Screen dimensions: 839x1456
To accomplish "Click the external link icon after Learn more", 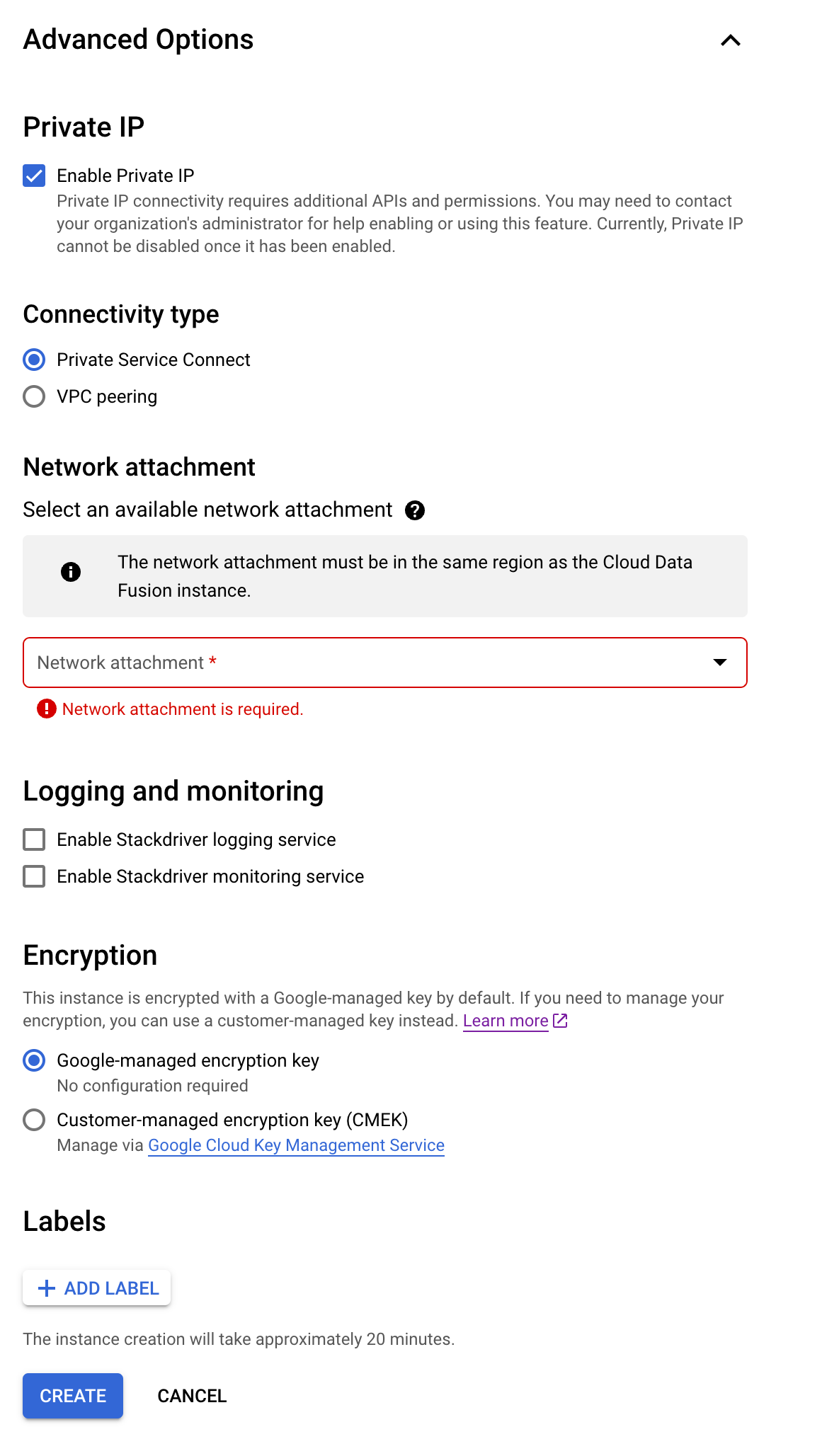I will [x=560, y=1021].
